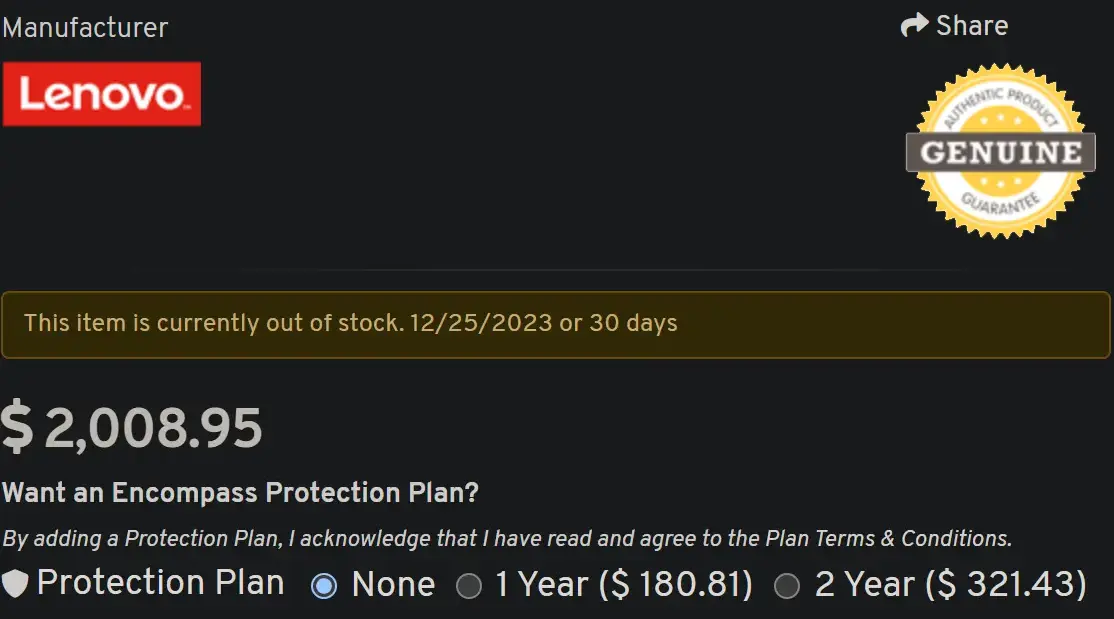Click the dollar sign before the price
Image resolution: width=1114 pixels, height=619 pixels.
17,428
